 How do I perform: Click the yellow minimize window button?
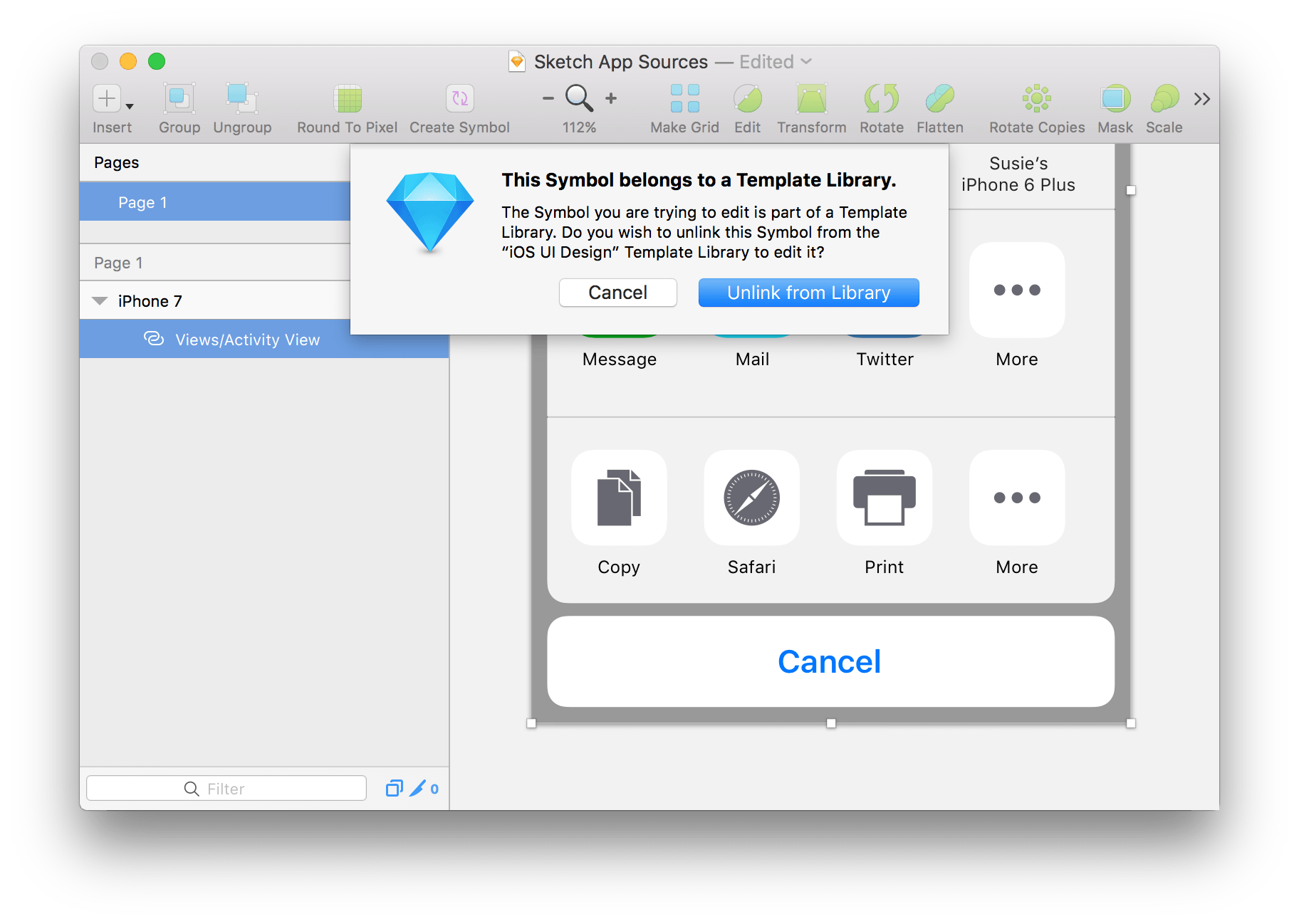[128, 61]
